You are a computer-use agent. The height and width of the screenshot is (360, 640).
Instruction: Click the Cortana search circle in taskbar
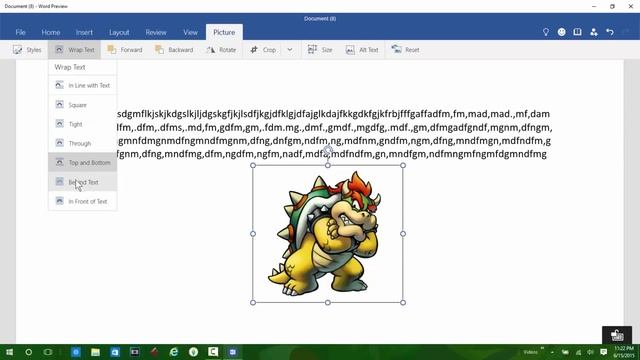29,352
